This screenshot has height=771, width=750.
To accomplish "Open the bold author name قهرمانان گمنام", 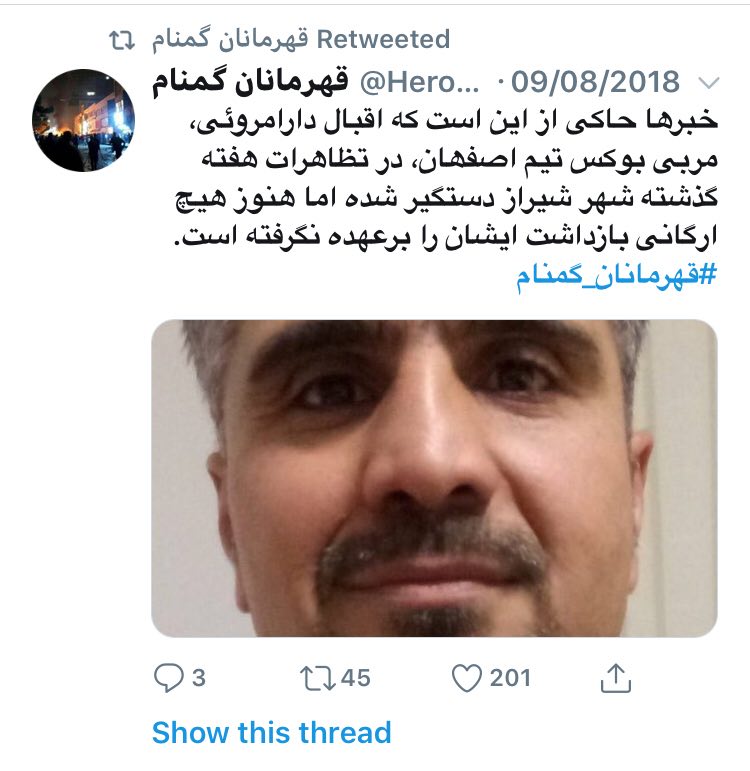I will point(250,81).
